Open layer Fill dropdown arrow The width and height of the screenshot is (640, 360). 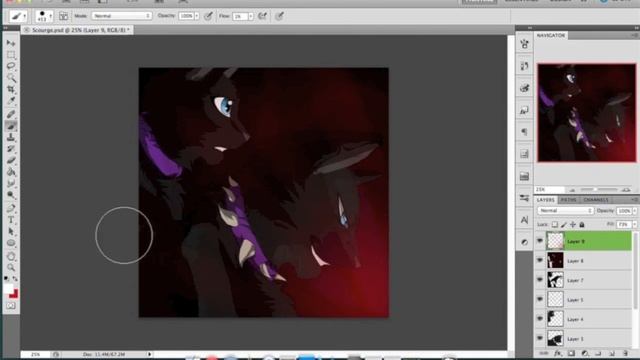coord(634,224)
